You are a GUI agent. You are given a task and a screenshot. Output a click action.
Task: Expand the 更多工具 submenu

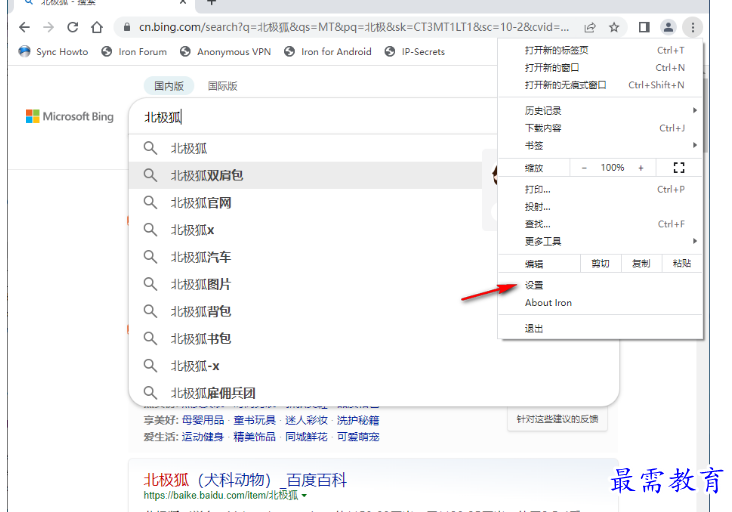tap(600, 241)
